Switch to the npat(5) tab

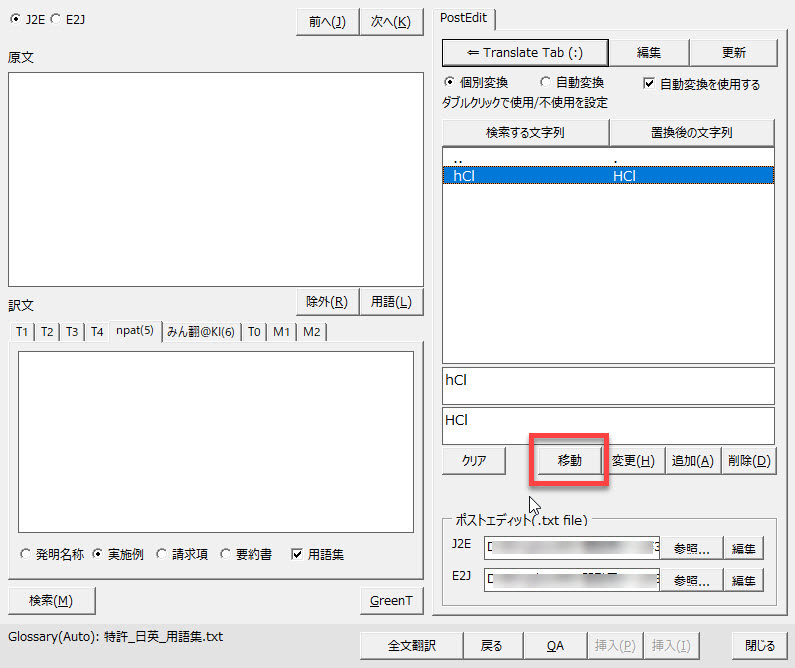134,332
